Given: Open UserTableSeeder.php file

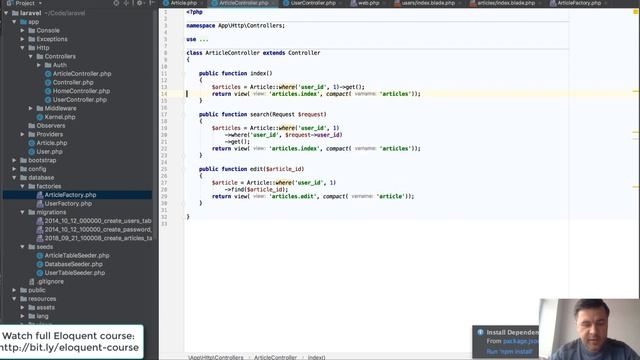Looking at the screenshot, I should coord(75,273).
